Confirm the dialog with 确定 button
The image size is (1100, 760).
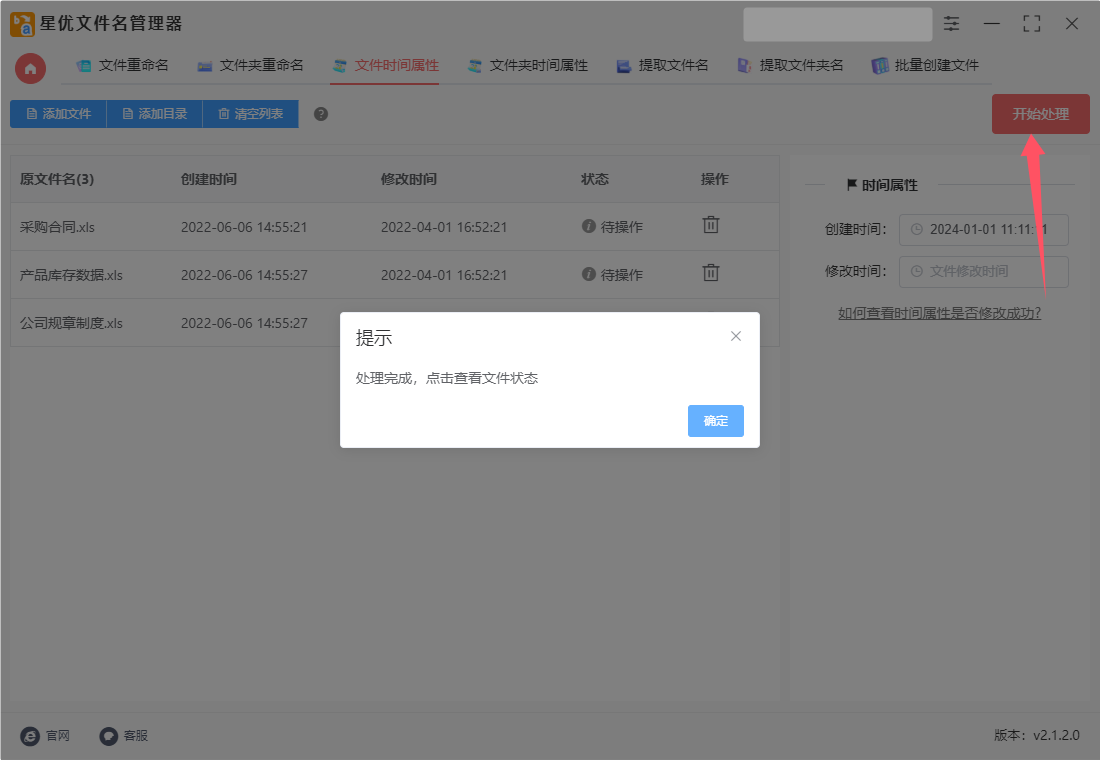(716, 421)
